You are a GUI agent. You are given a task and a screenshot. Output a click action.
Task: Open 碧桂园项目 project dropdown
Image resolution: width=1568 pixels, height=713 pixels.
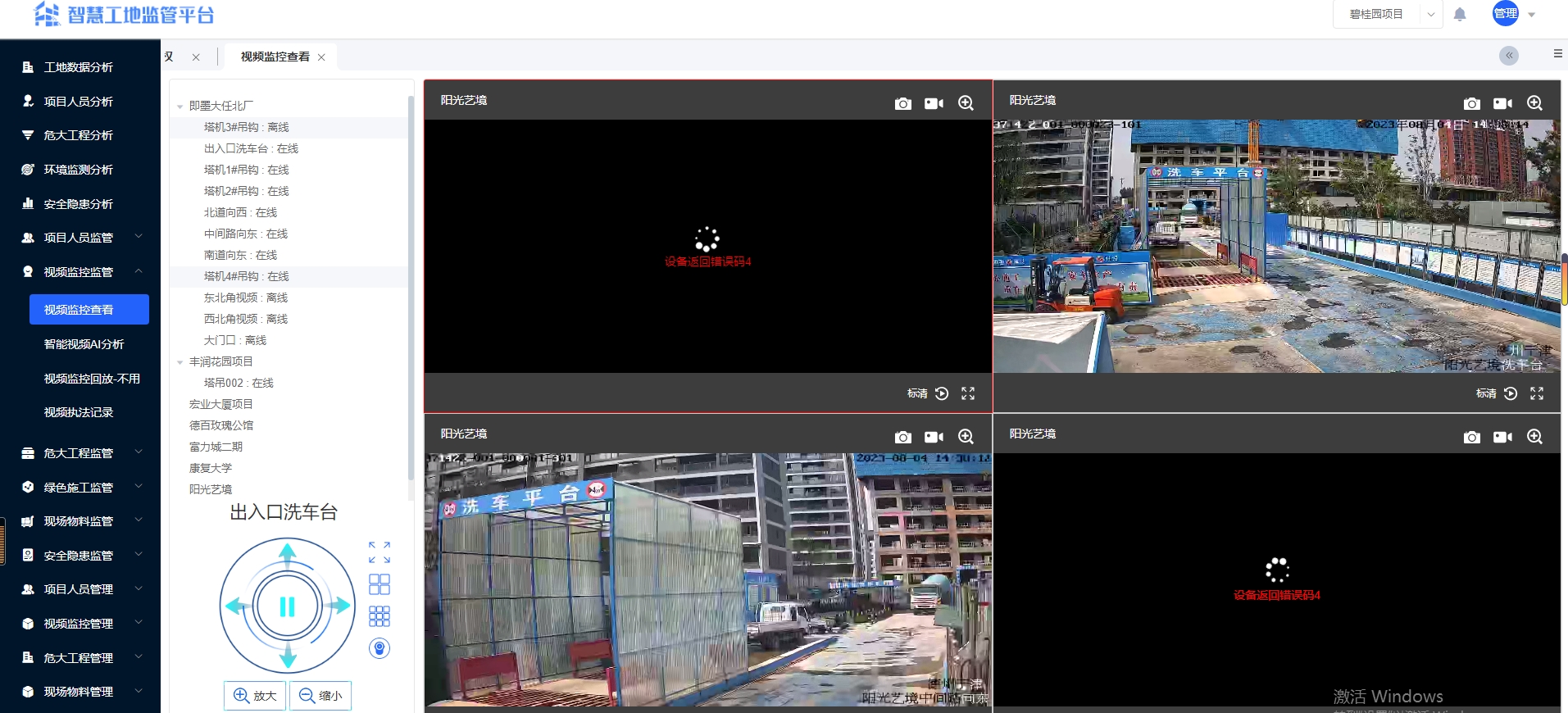click(1388, 14)
